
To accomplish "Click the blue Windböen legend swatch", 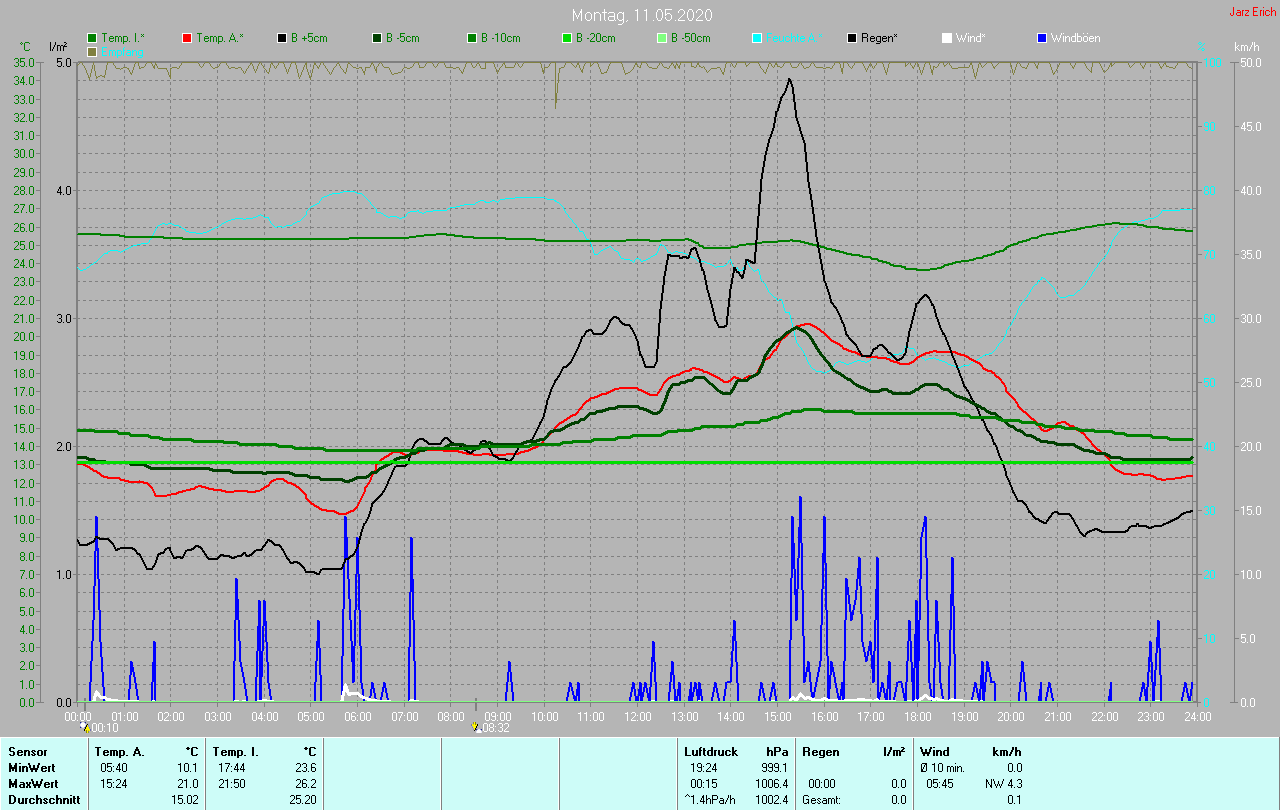I will [x=1042, y=38].
